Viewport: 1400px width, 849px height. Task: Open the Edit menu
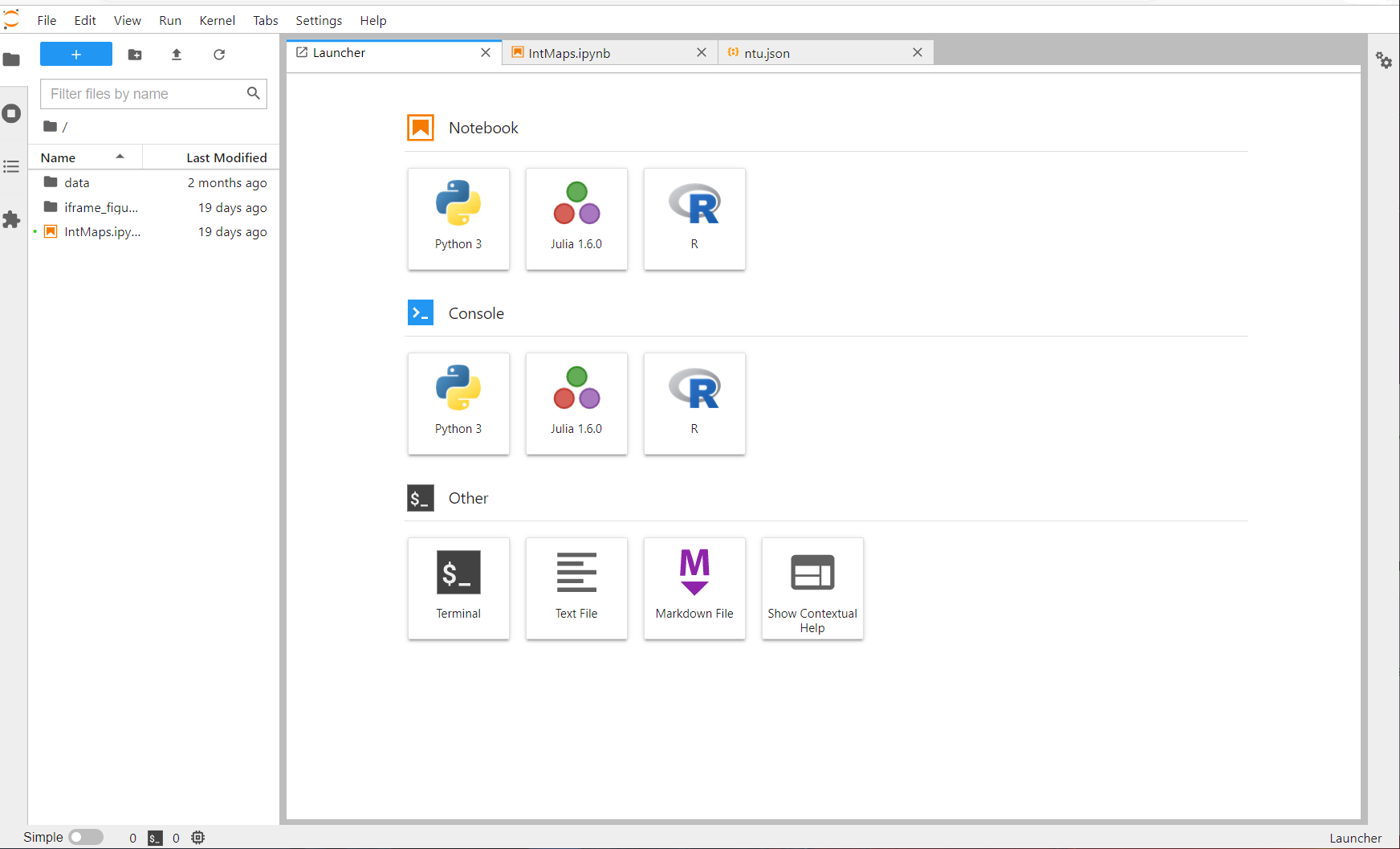coord(85,20)
